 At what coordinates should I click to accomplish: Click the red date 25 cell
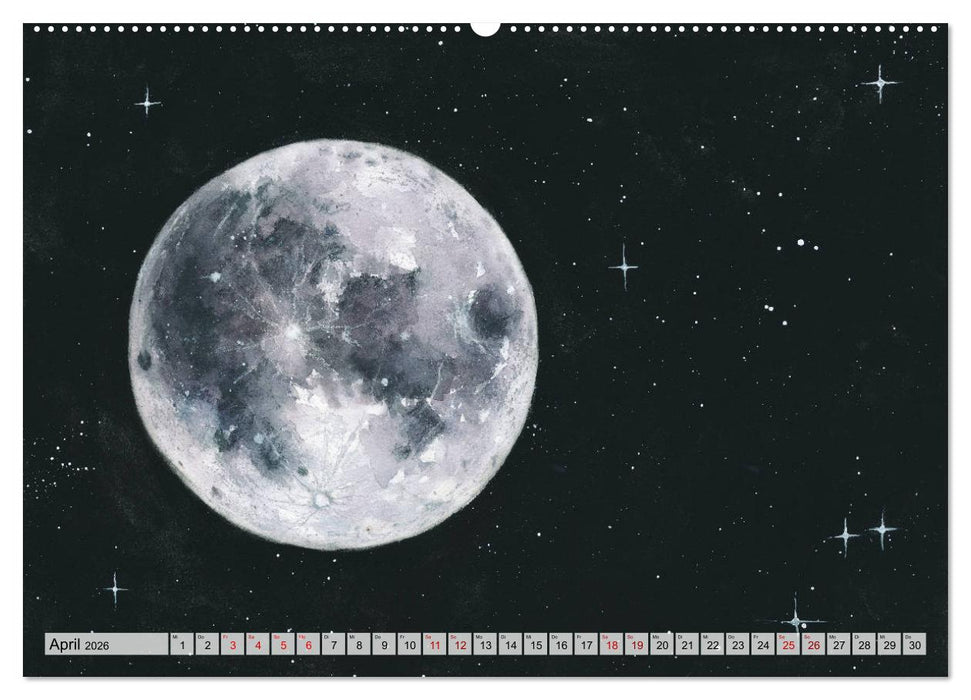[788, 645]
